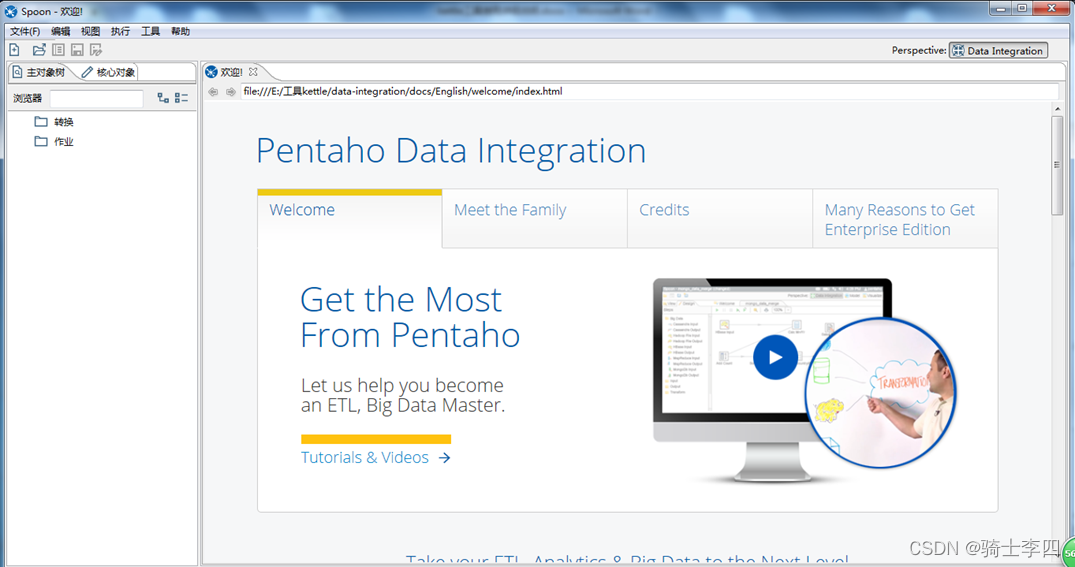Viewport: 1075px width, 567px height.
Task: Click the circular instructor video thumbnail
Action: (x=880, y=394)
